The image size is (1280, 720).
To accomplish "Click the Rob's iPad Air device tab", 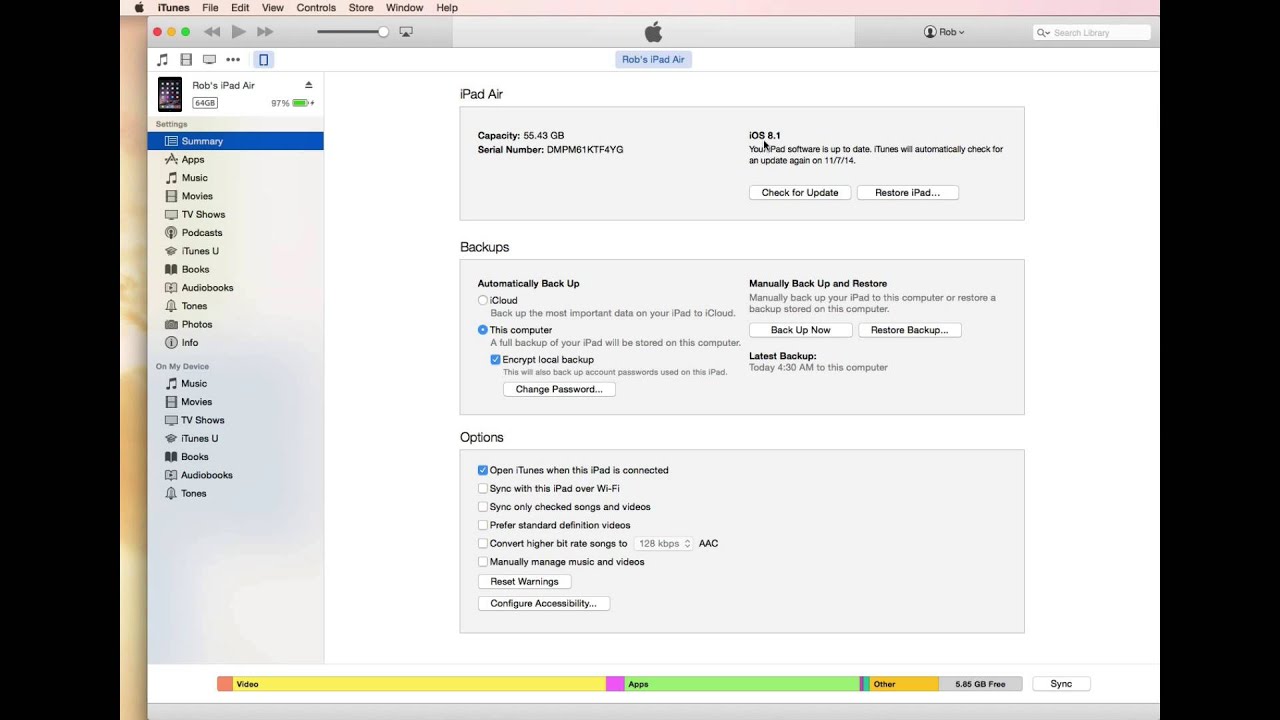I will pyautogui.click(x=653, y=60).
